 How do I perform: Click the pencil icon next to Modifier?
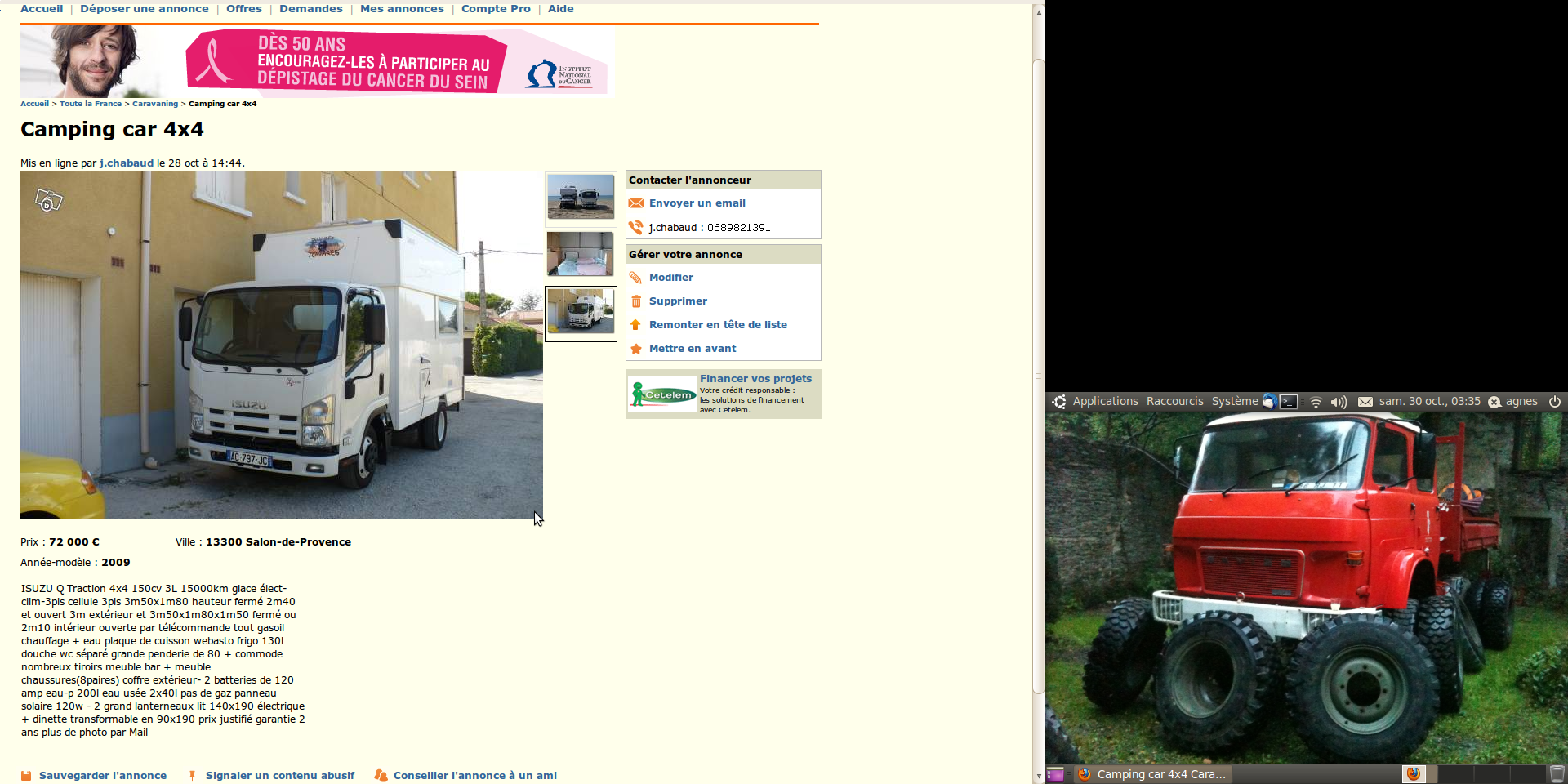[635, 278]
